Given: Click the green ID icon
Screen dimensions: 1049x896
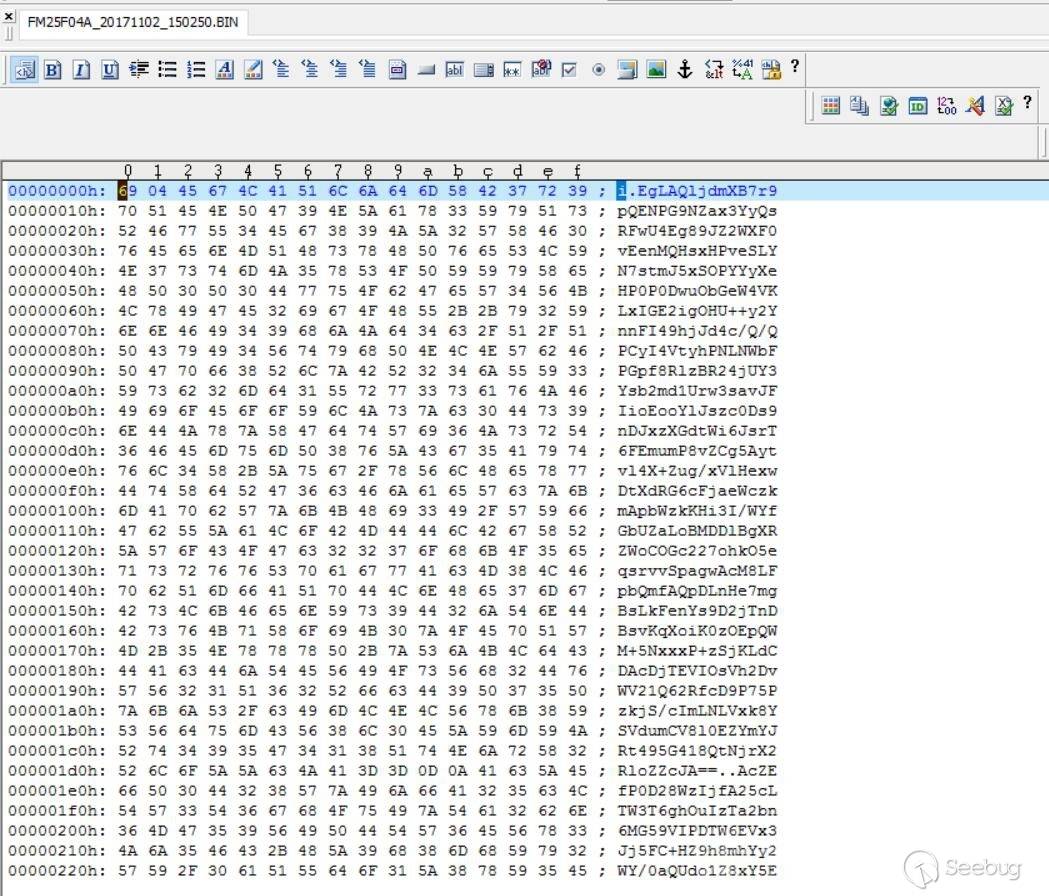Looking at the screenshot, I should click(x=917, y=106).
